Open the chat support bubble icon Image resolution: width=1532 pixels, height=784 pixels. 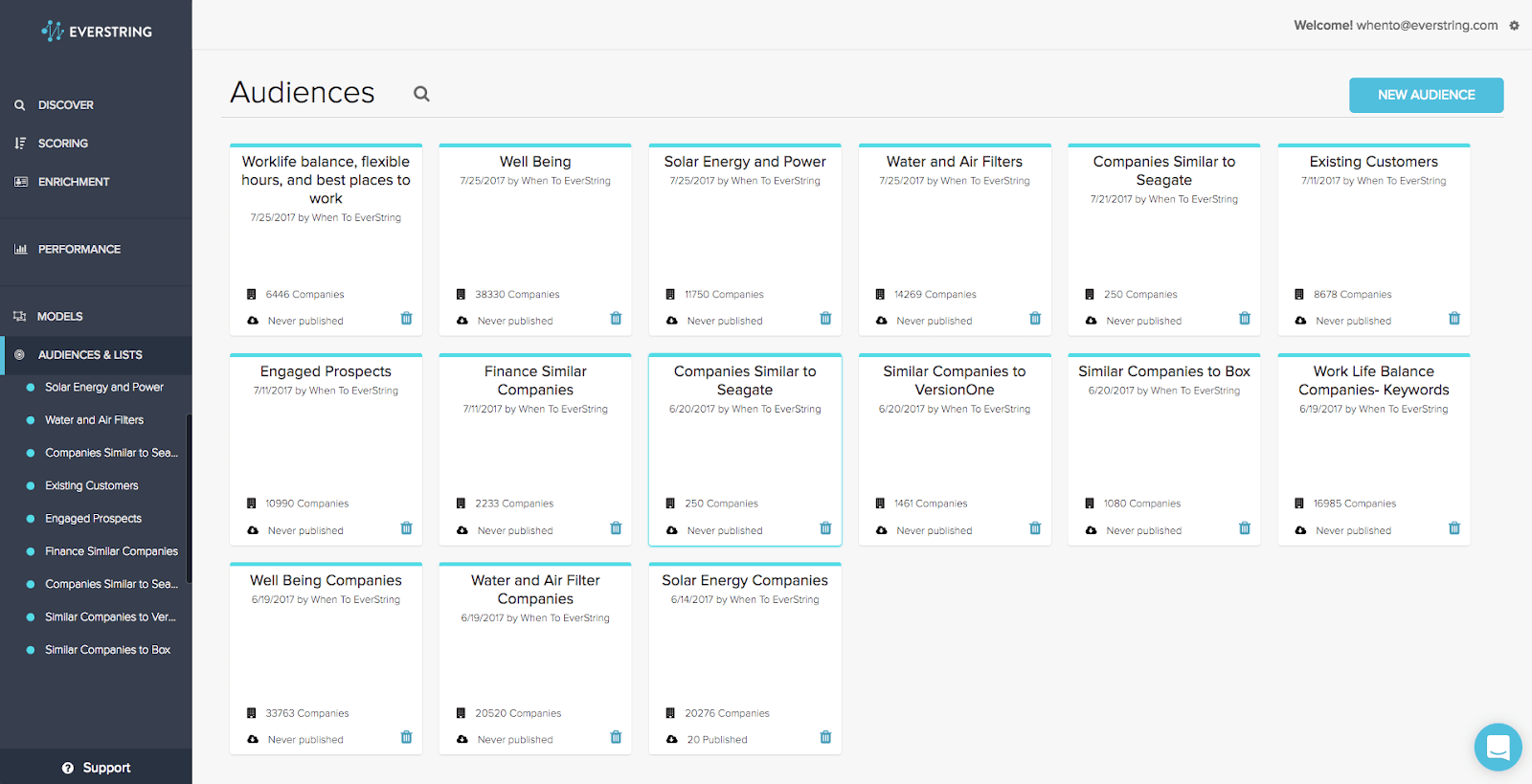pyautogui.click(x=1498, y=747)
